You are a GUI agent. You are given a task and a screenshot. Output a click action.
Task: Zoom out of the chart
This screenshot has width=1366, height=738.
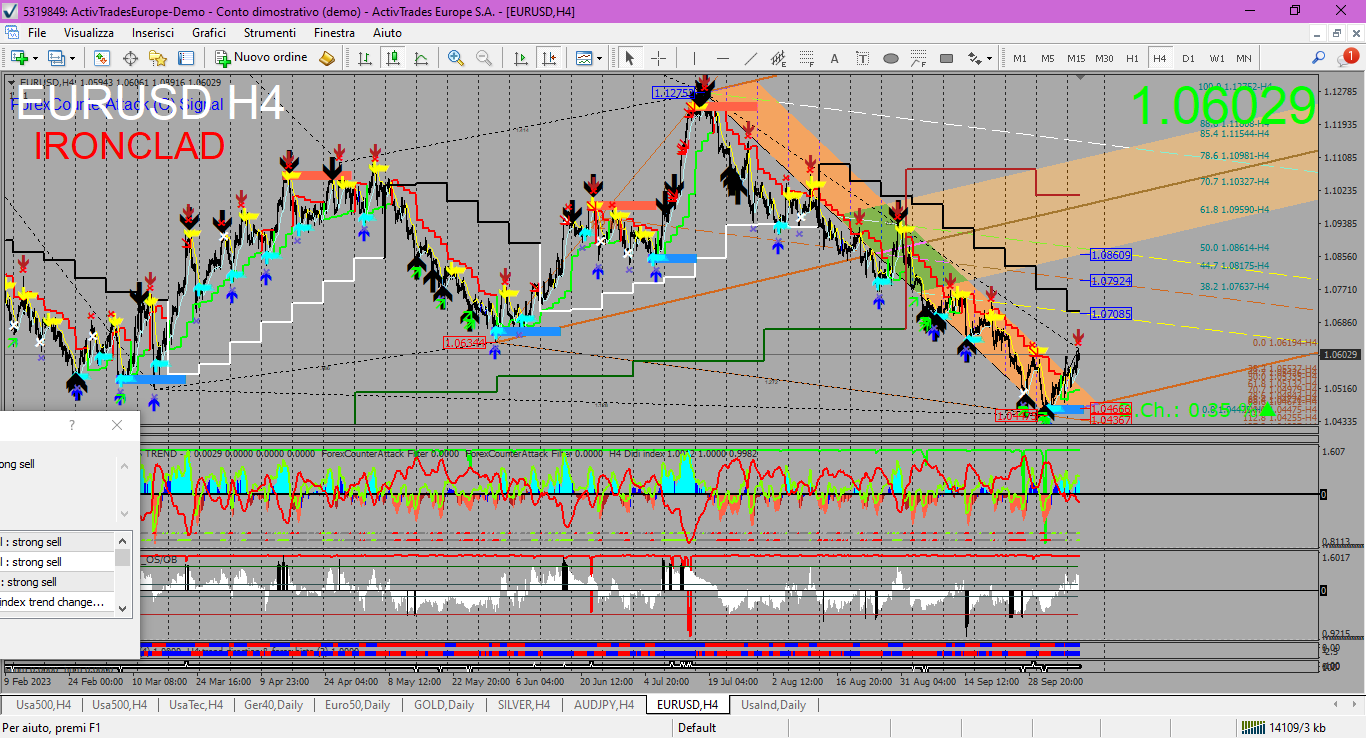(484, 58)
